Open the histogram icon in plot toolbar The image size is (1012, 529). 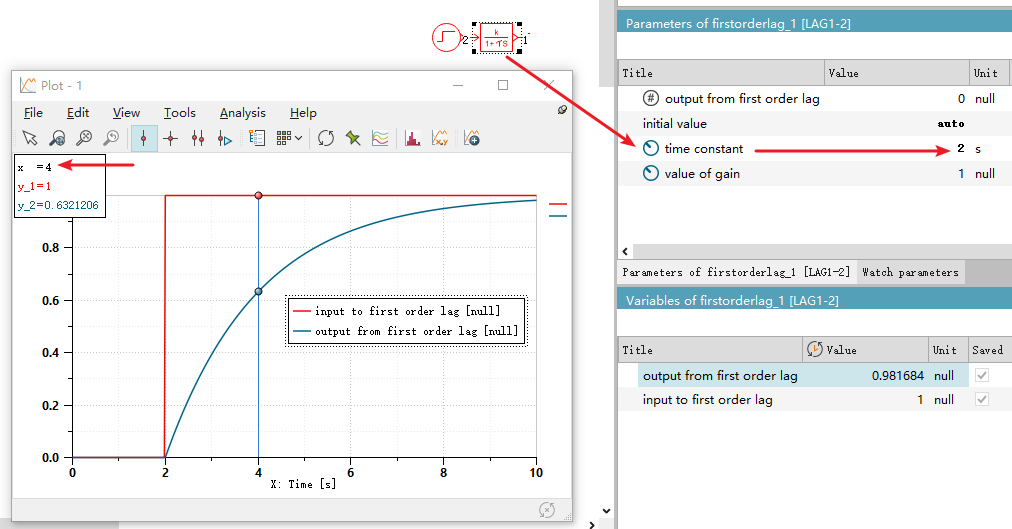click(411, 139)
